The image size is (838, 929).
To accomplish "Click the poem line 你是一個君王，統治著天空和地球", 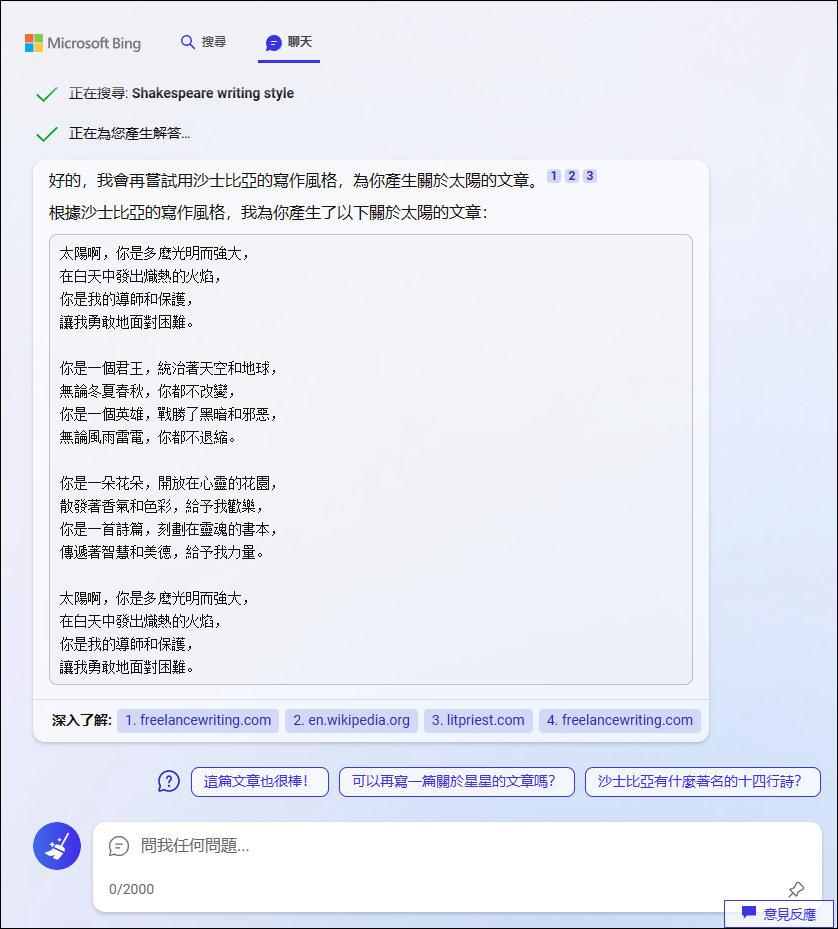I will click(x=168, y=369).
